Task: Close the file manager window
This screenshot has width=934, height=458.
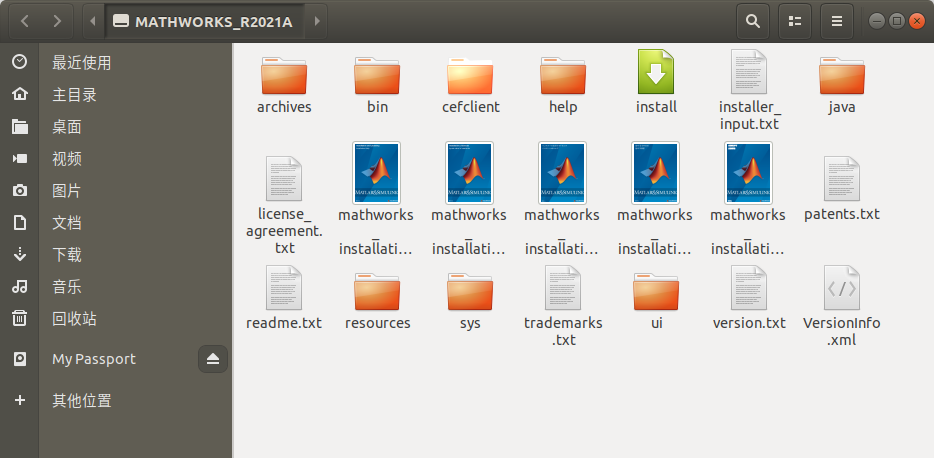Action: click(916, 21)
